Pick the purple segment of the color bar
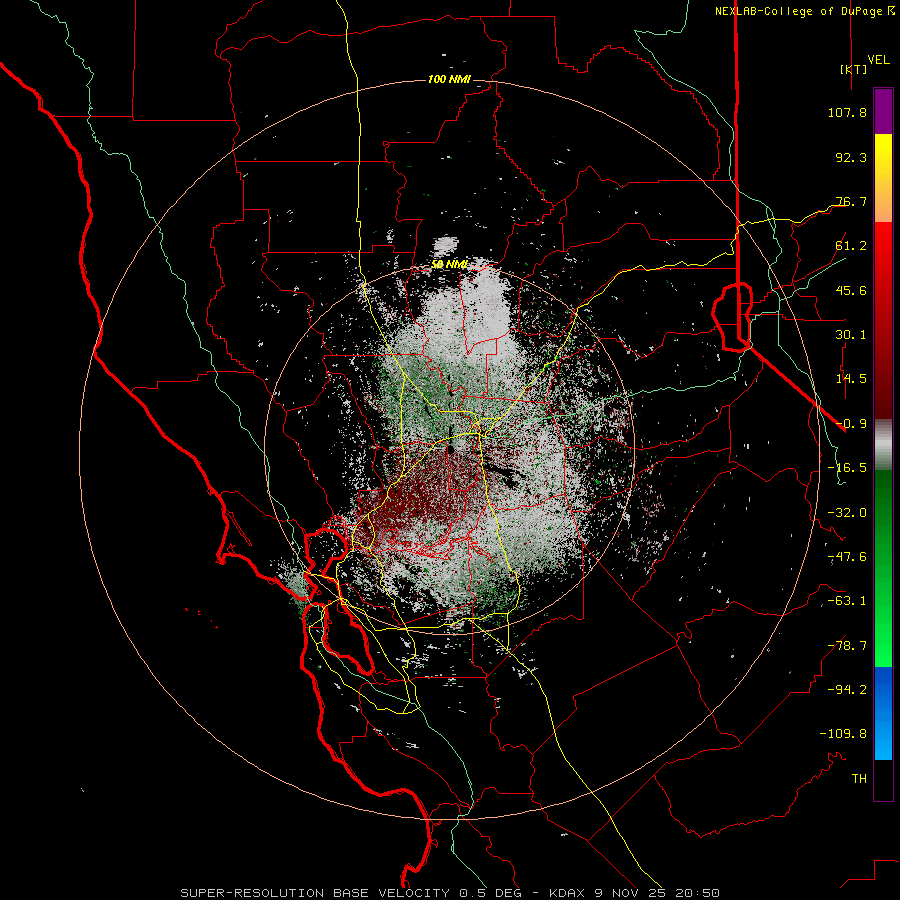Viewport: 900px width, 900px height. pos(883,111)
